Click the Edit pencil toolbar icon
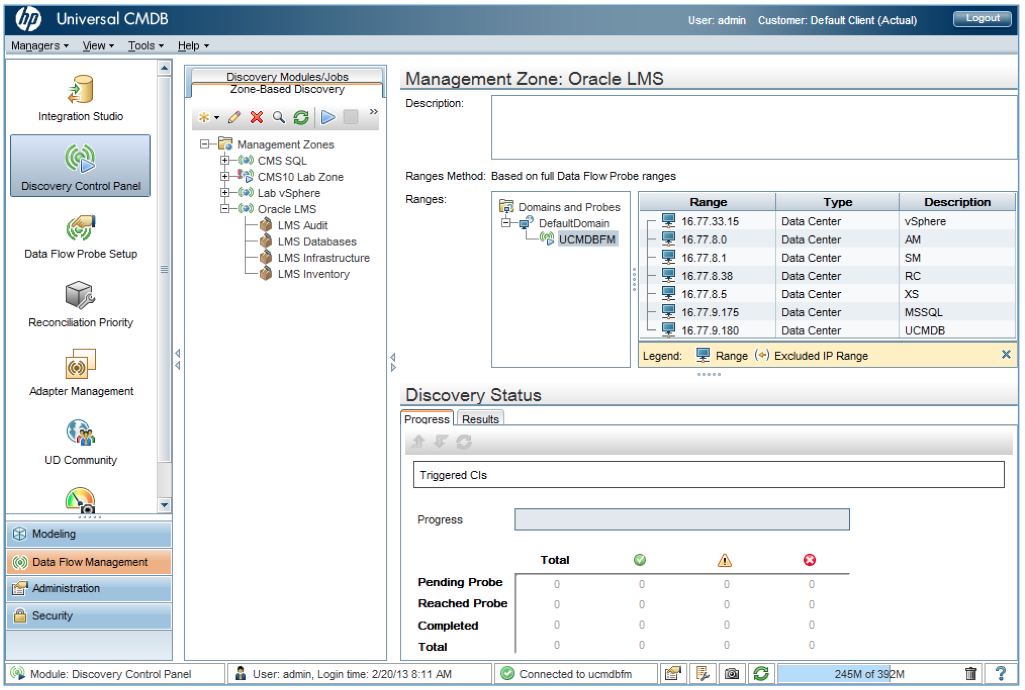The width and height of the screenshot is (1025, 690). coord(234,118)
